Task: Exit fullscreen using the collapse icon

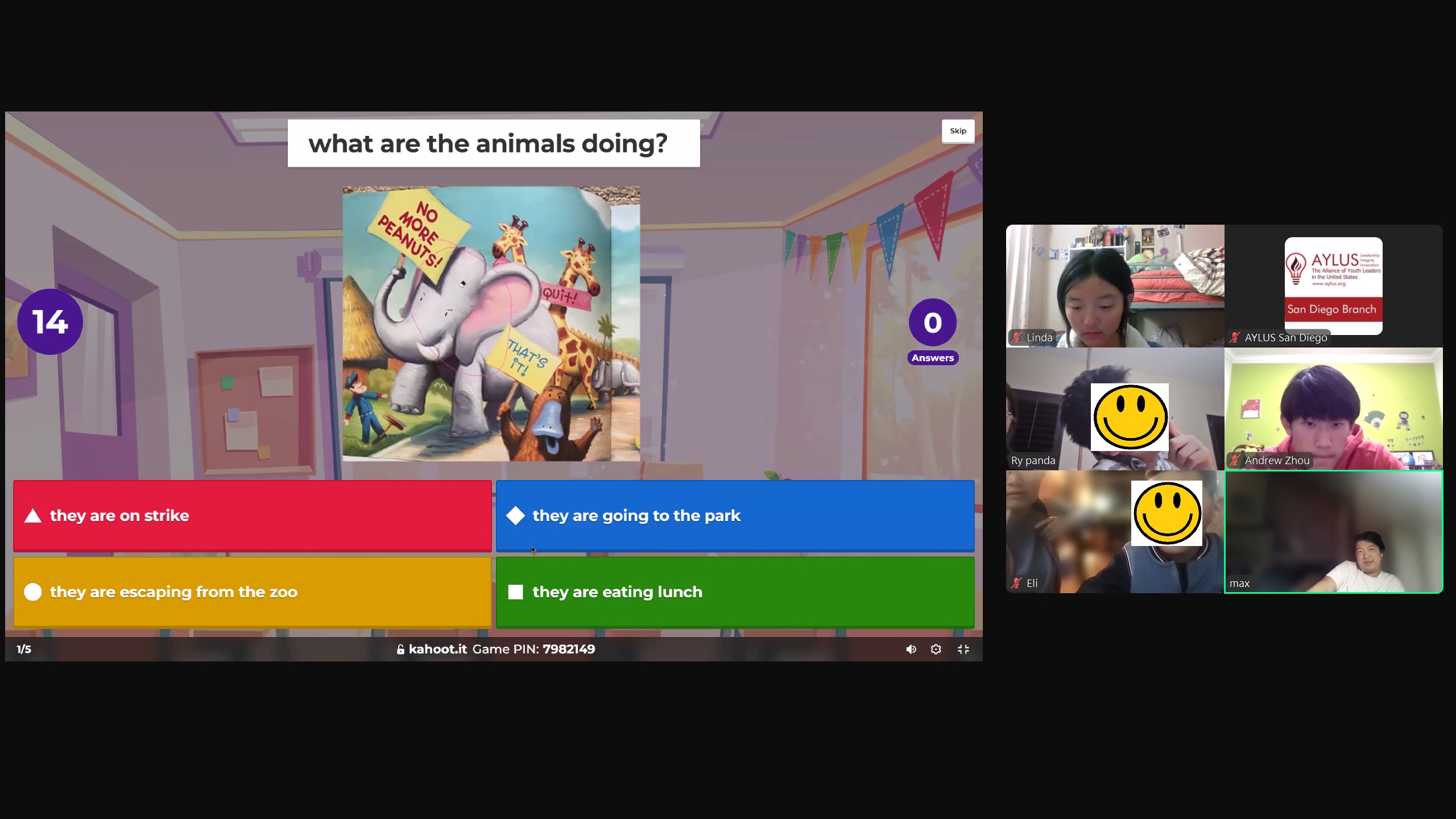Action: tap(963, 649)
